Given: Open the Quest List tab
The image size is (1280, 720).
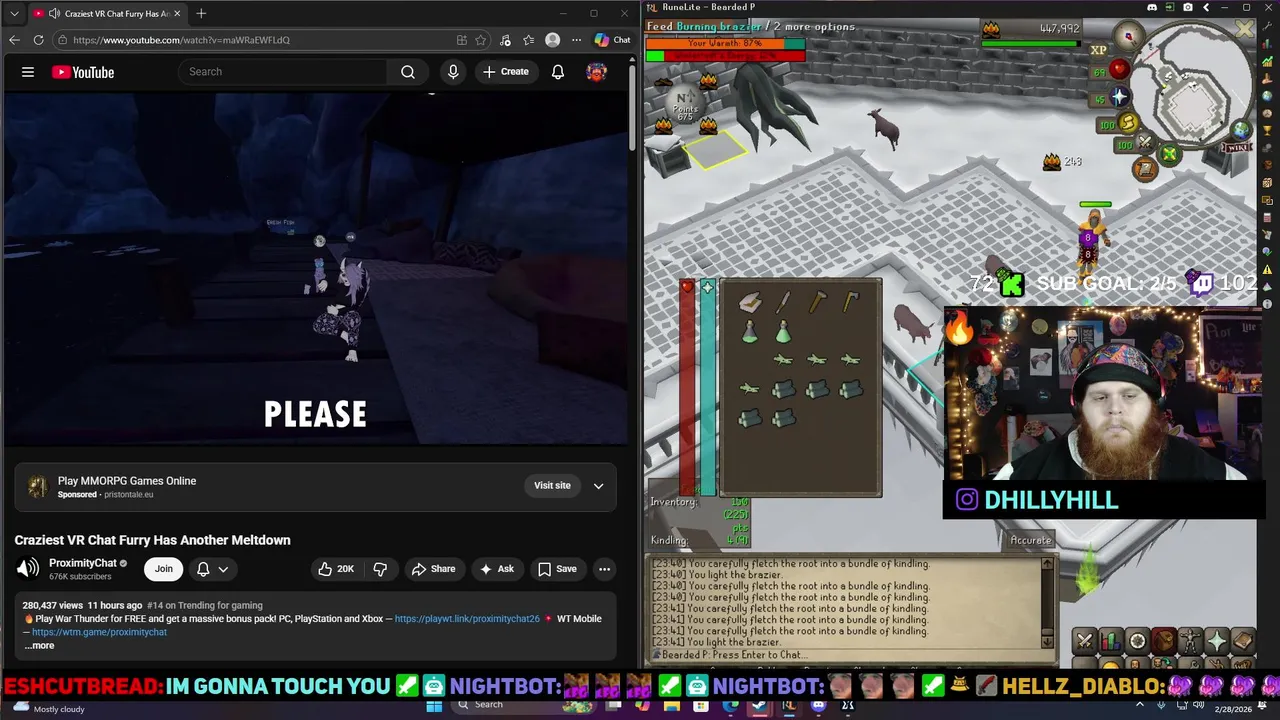Looking at the screenshot, I should (x=1137, y=641).
